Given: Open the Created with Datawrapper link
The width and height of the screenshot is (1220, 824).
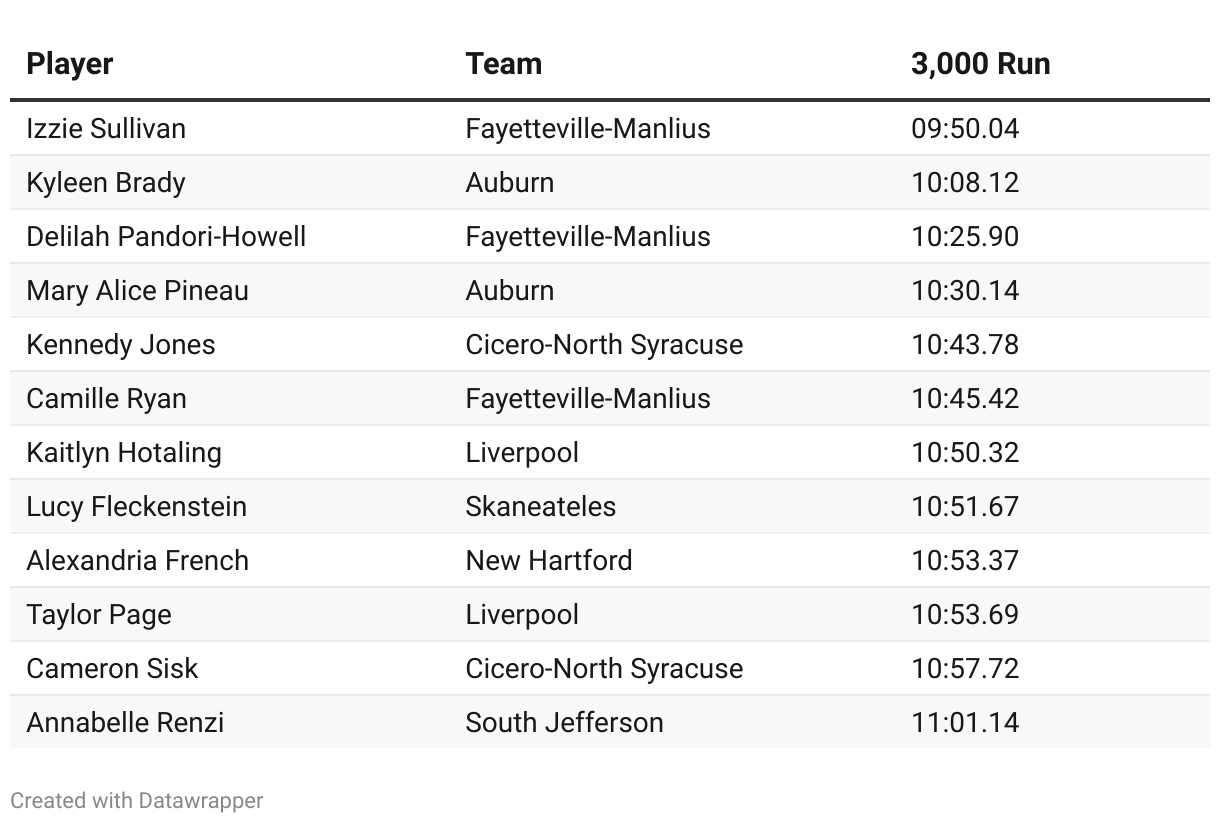Looking at the screenshot, I should [x=137, y=800].
